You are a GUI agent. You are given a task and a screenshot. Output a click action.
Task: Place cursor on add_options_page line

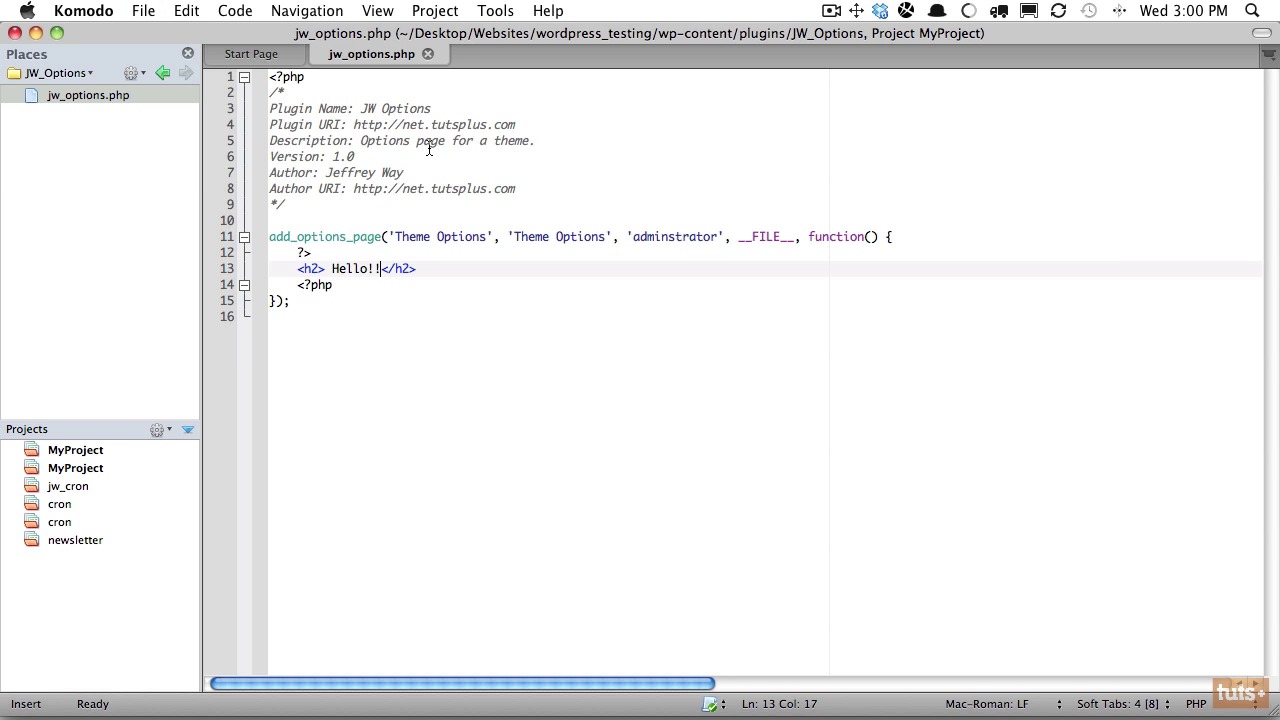tap(580, 237)
